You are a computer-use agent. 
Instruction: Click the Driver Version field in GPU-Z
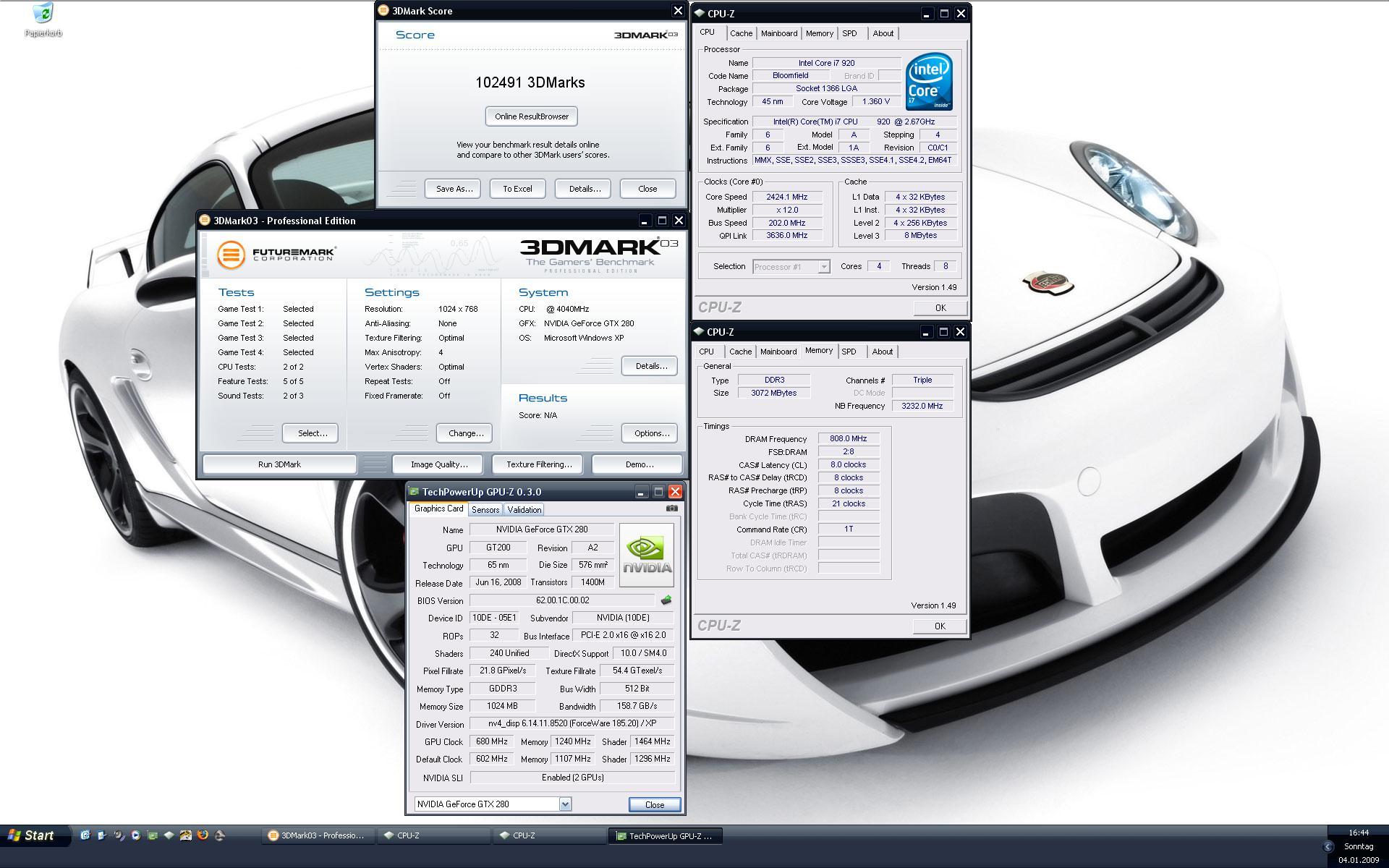(x=572, y=723)
